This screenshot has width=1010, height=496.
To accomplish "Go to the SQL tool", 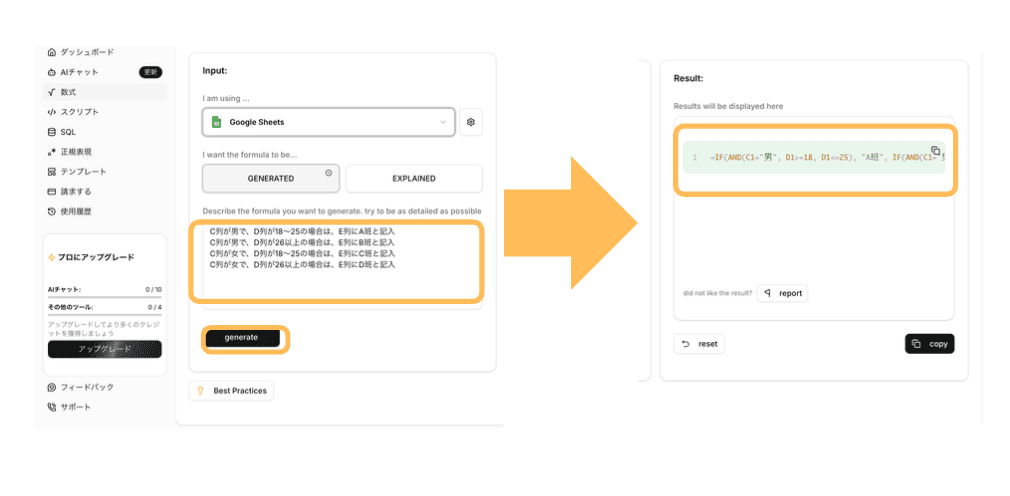I will tap(67, 132).
